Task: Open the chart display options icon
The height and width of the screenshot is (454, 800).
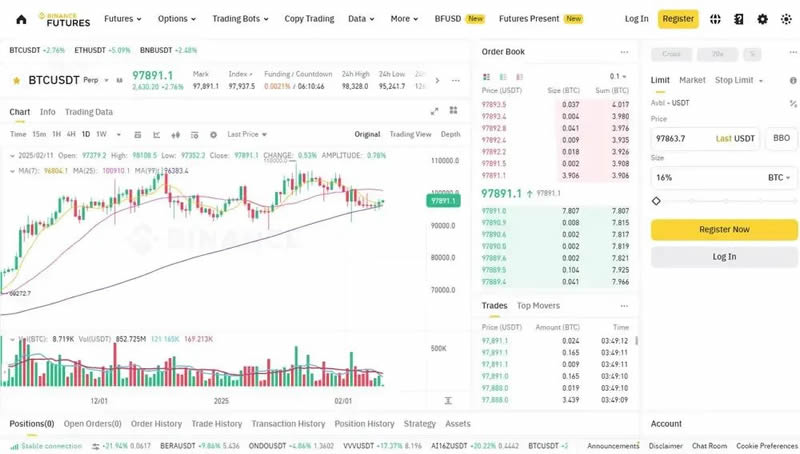Action: 194,135
